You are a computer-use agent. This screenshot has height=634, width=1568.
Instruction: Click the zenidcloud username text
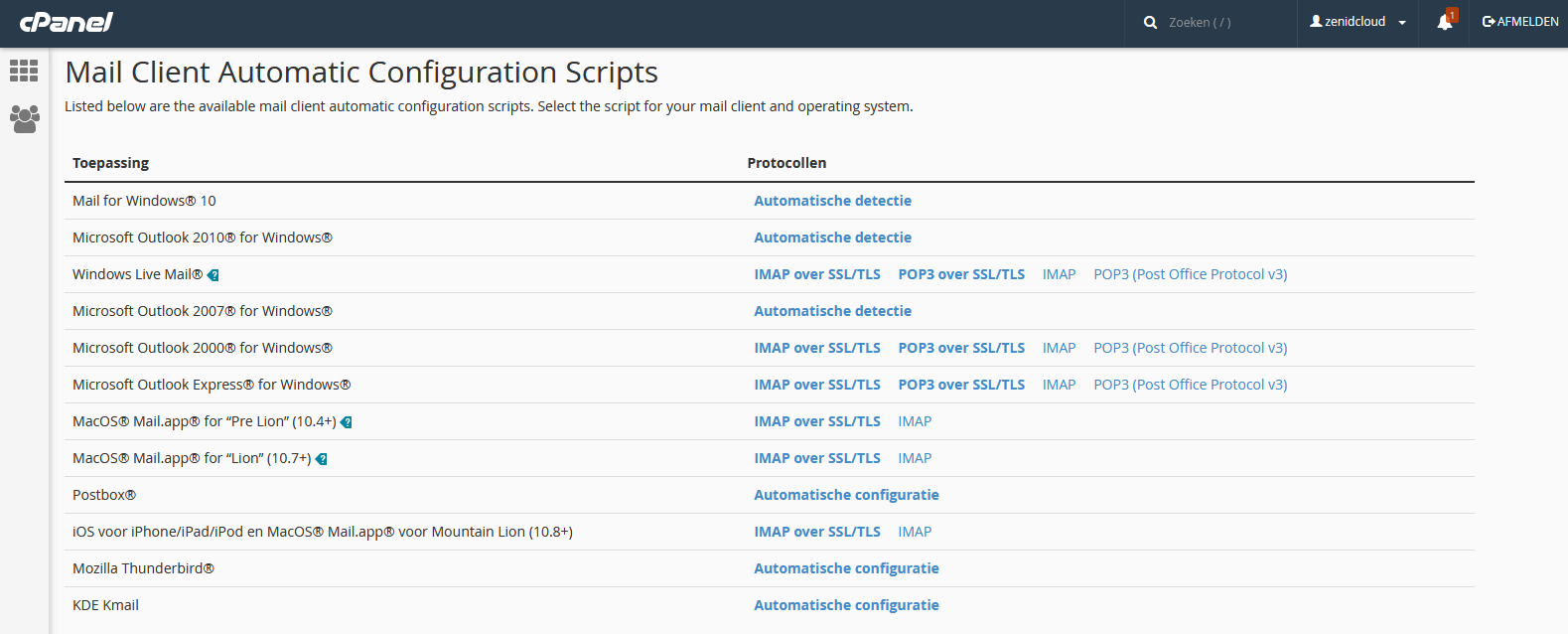[x=1354, y=21]
